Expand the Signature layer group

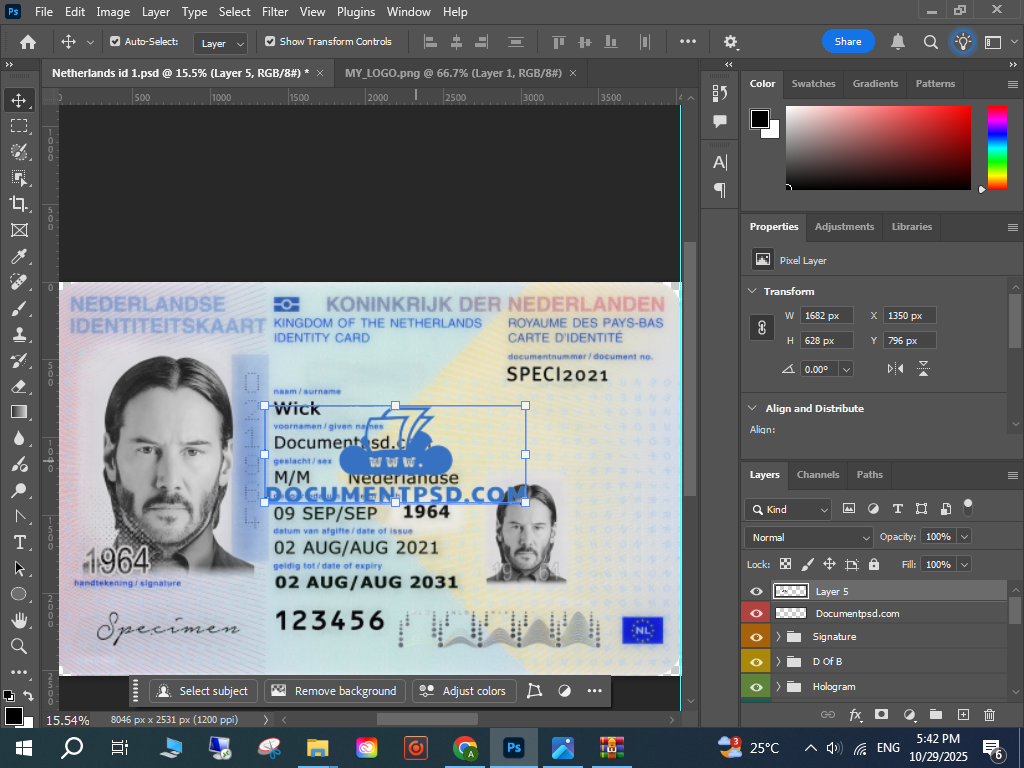[779, 637]
